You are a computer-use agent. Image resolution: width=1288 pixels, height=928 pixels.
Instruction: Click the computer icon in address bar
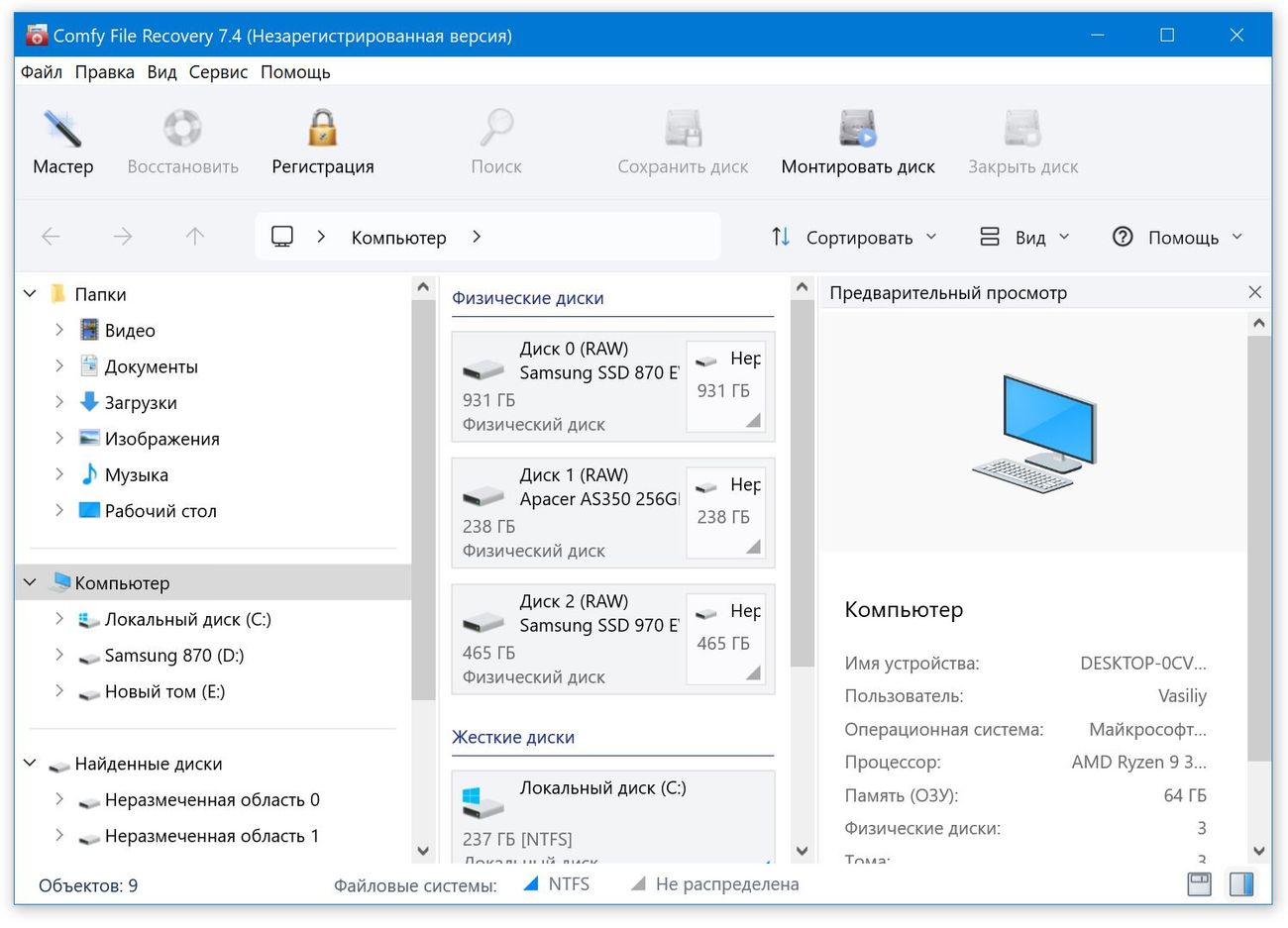282,237
